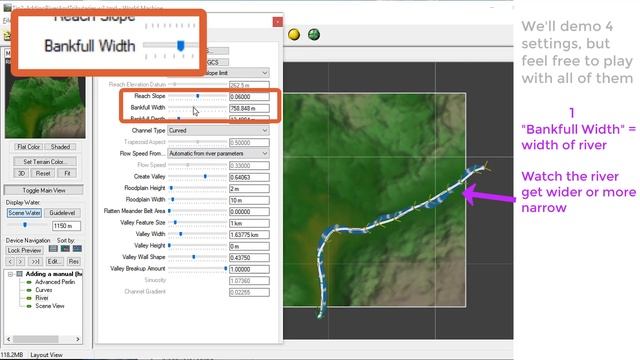Click the Fit preview button
This screenshot has width=640, height=360.
tap(67, 173)
